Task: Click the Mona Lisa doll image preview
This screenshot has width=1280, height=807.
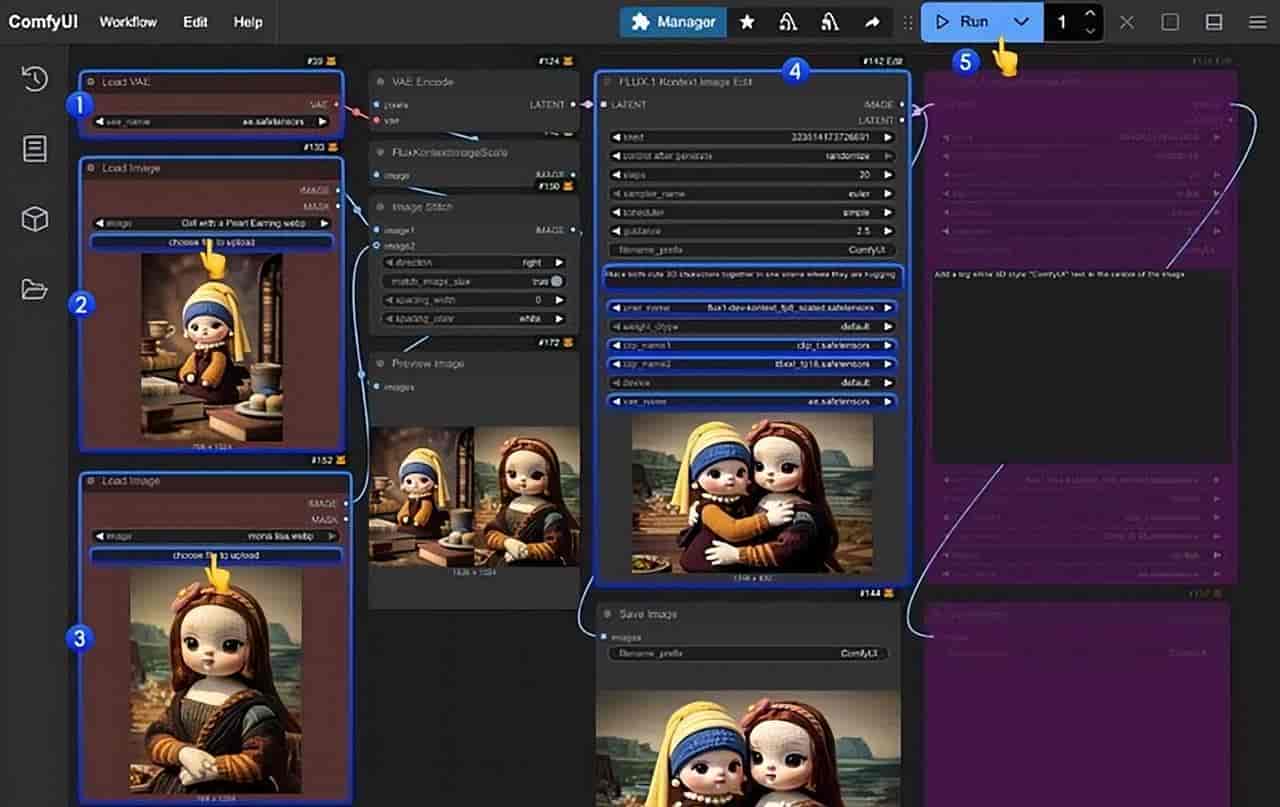Action: point(216,682)
